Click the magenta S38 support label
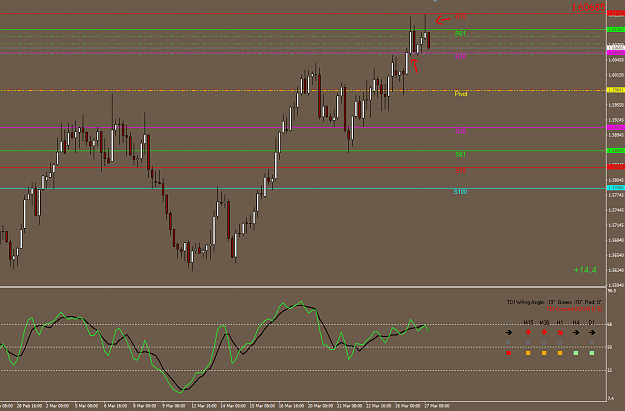The width and height of the screenshot is (625, 411). 460,131
